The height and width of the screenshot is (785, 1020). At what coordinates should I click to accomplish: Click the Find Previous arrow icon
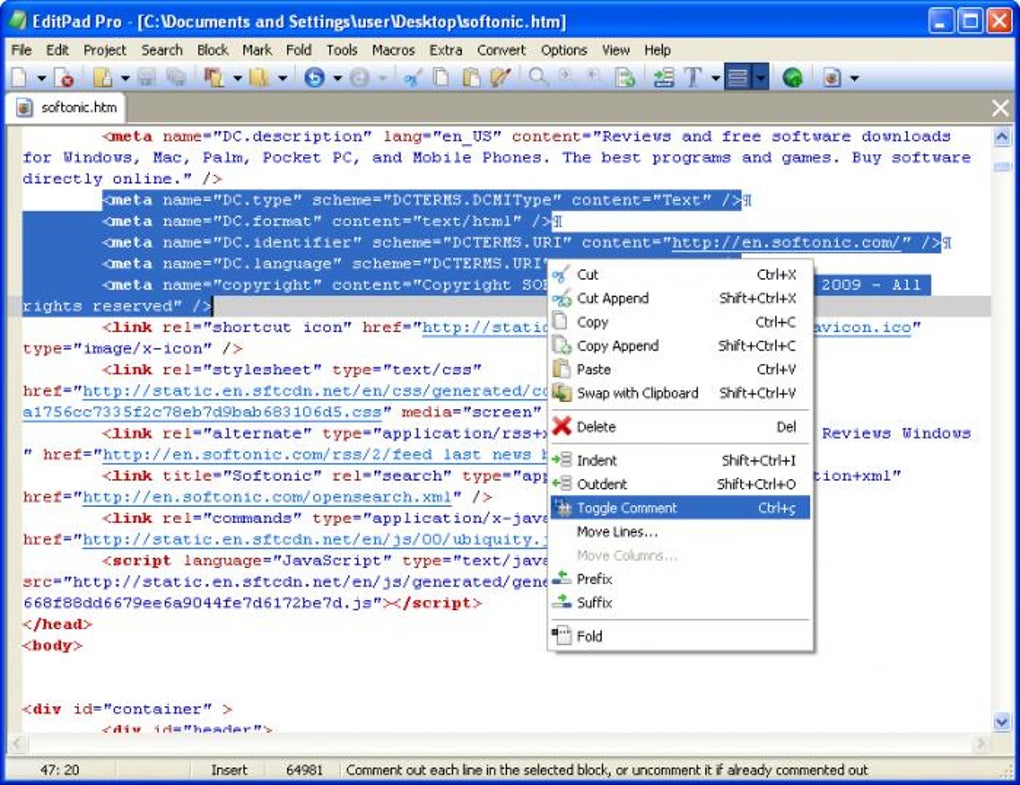coord(593,75)
